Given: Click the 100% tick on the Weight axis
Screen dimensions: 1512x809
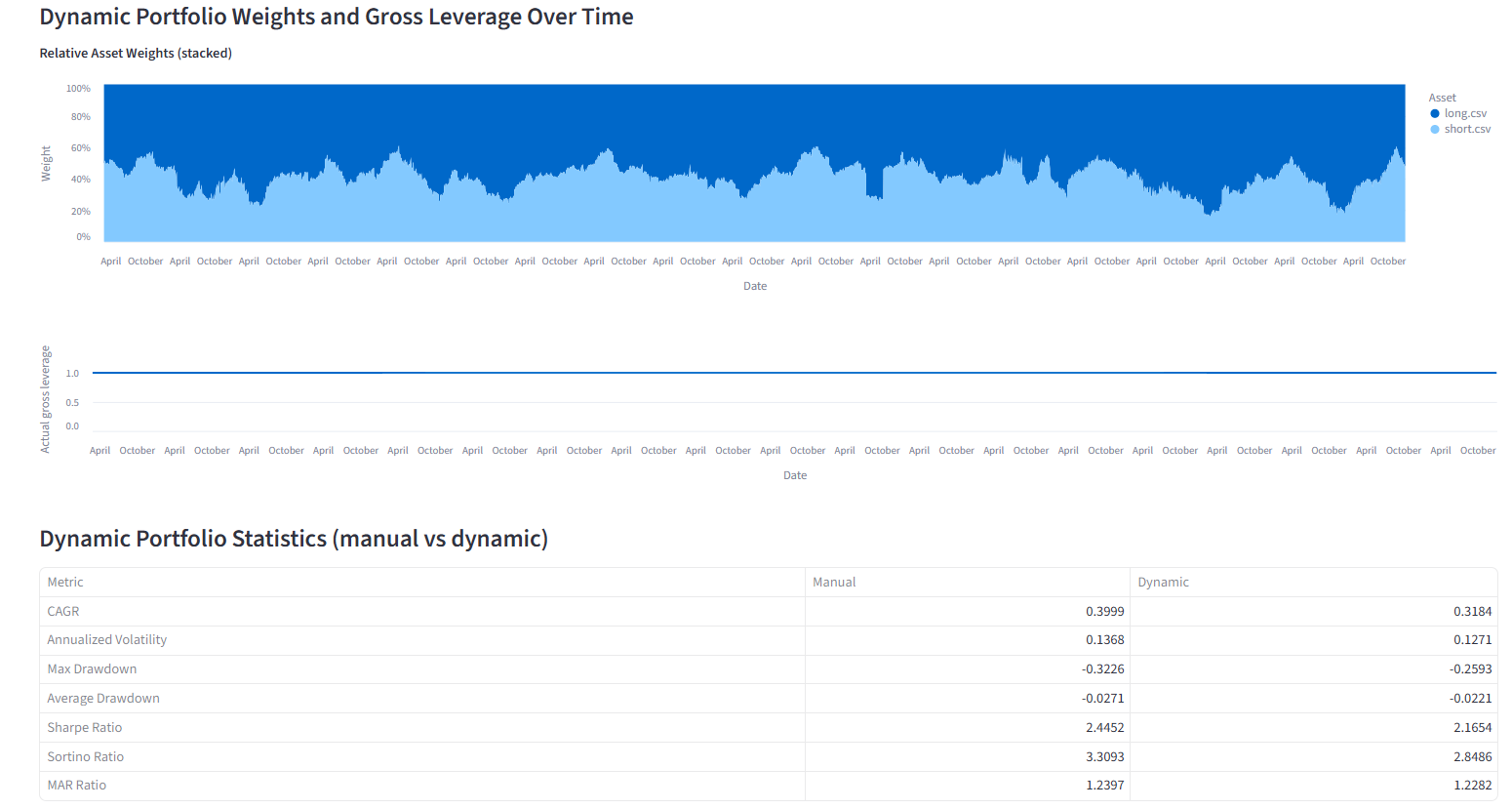Looking at the screenshot, I should tap(78, 89).
